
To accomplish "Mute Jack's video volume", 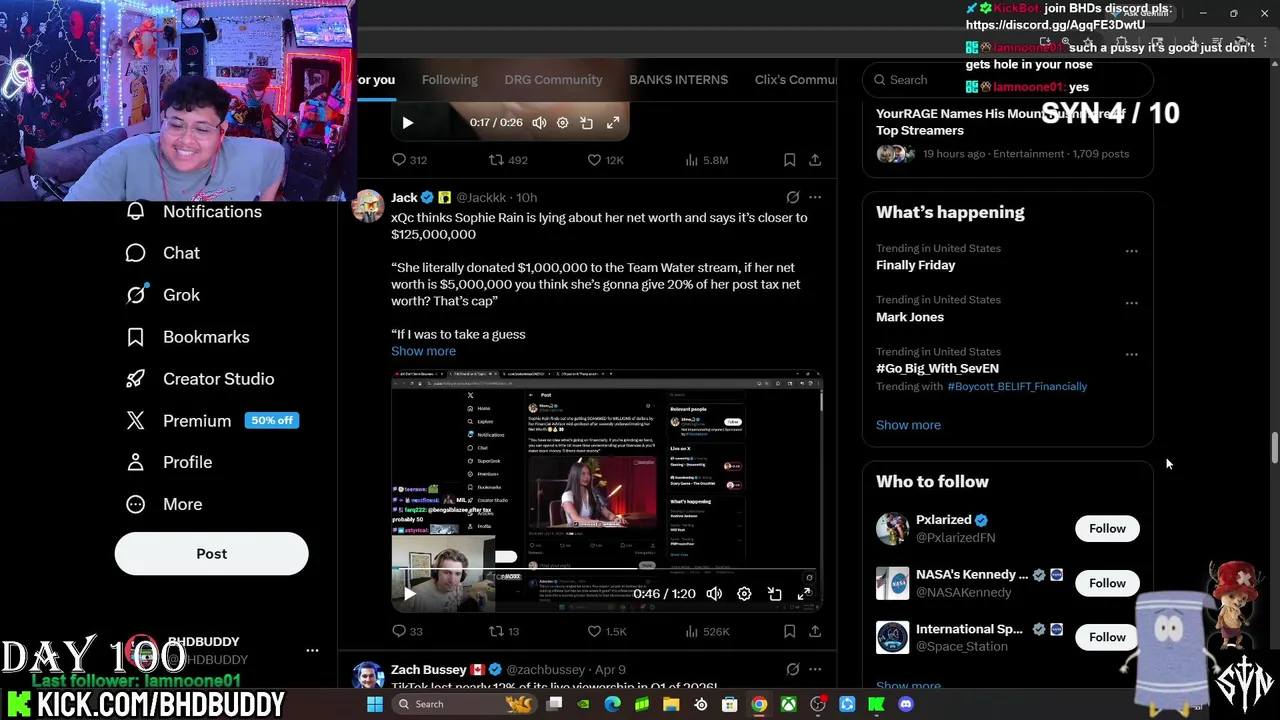I will 714,594.
